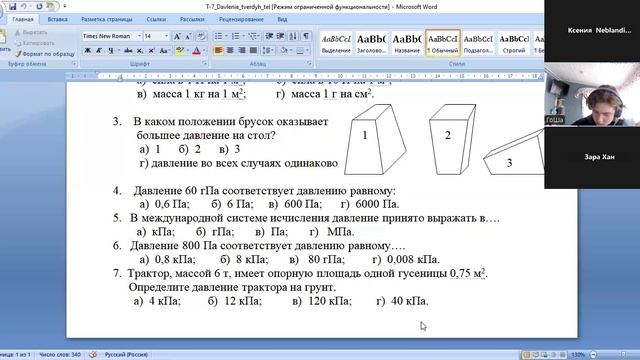Click word count Число слов: 340
Viewport: 640px width, 360px height.
click(x=60, y=354)
